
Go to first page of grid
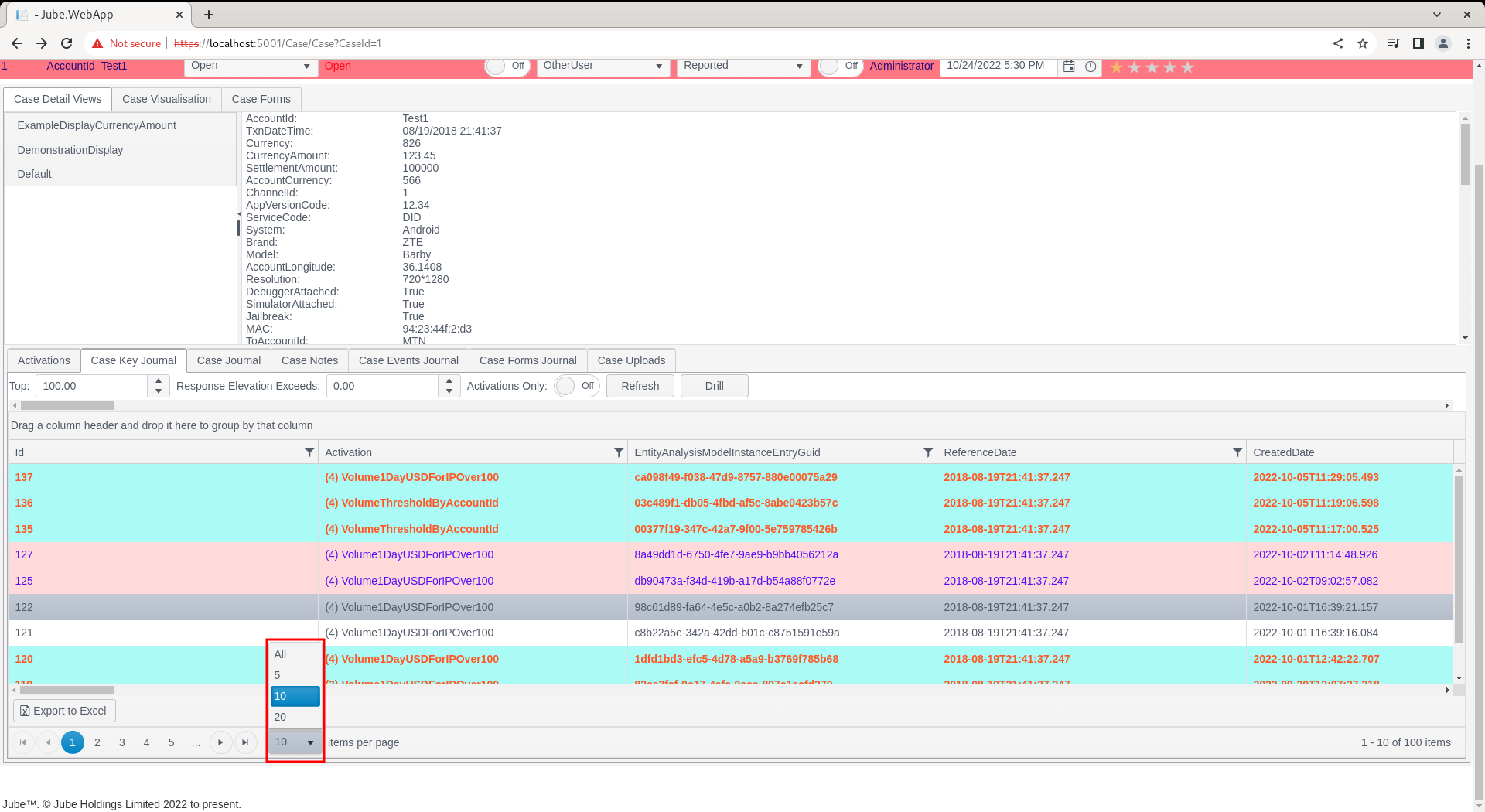[23, 742]
